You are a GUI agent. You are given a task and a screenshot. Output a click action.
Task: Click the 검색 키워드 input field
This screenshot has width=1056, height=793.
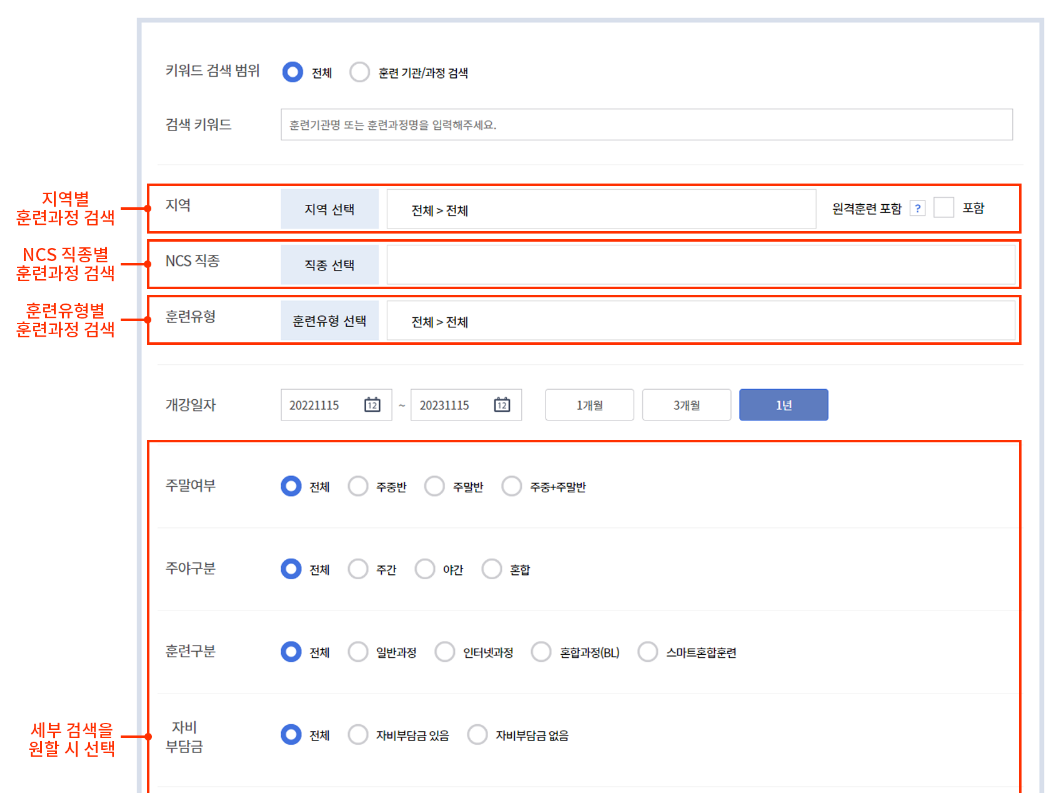pos(645,124)
